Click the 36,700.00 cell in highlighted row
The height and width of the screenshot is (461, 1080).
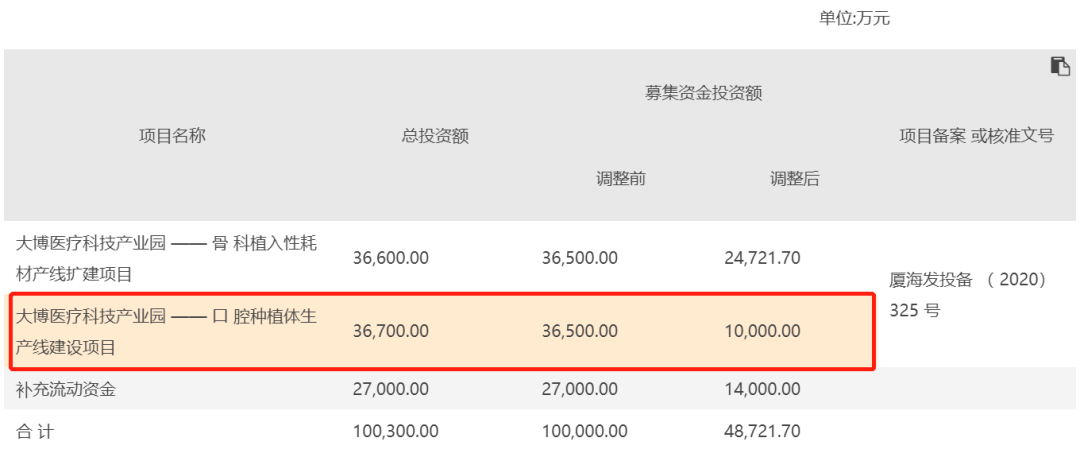tap(391, 331)
